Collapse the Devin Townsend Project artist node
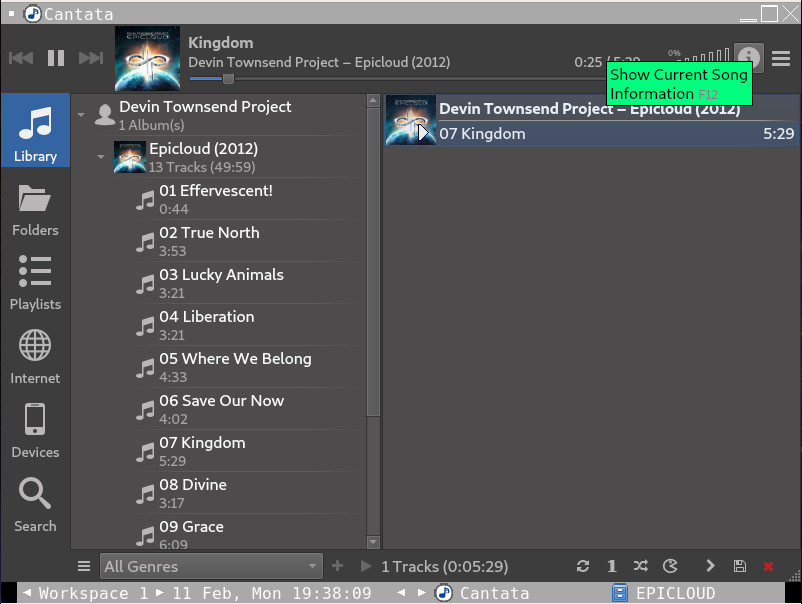The height and width of the screenshot is (604, 802). 81,115
